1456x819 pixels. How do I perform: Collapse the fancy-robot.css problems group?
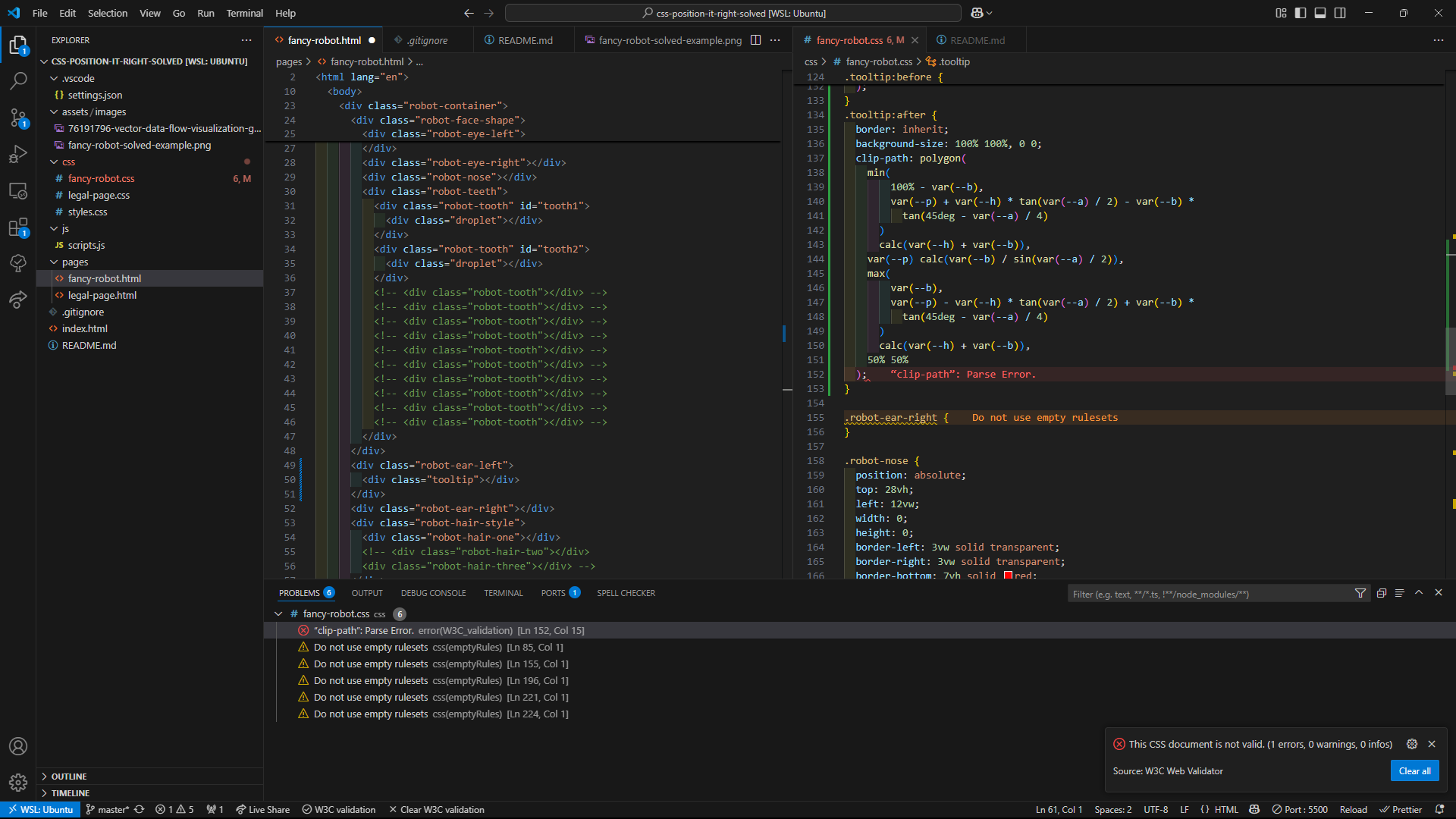coord(278,613)
